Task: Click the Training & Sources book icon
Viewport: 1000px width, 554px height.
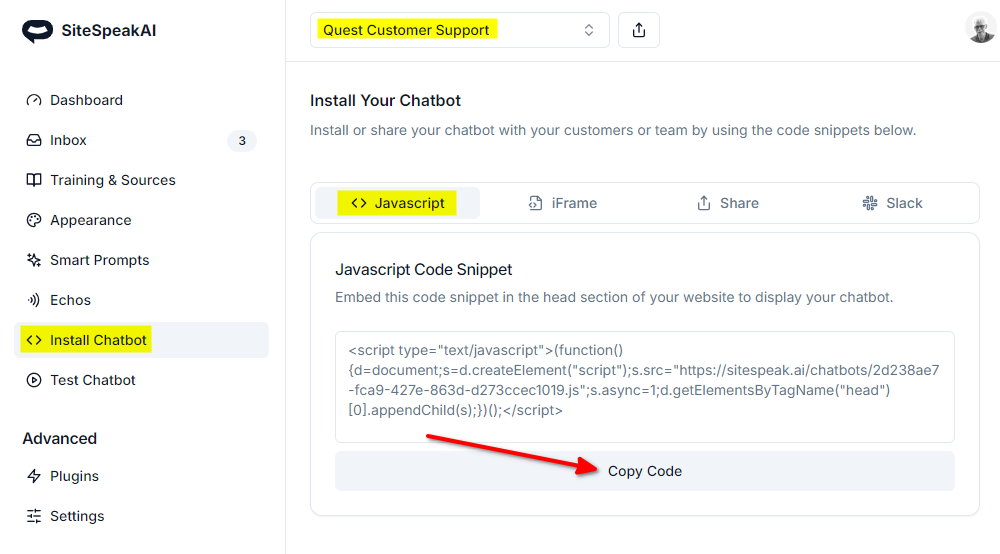Action: [x=34, y=180]
